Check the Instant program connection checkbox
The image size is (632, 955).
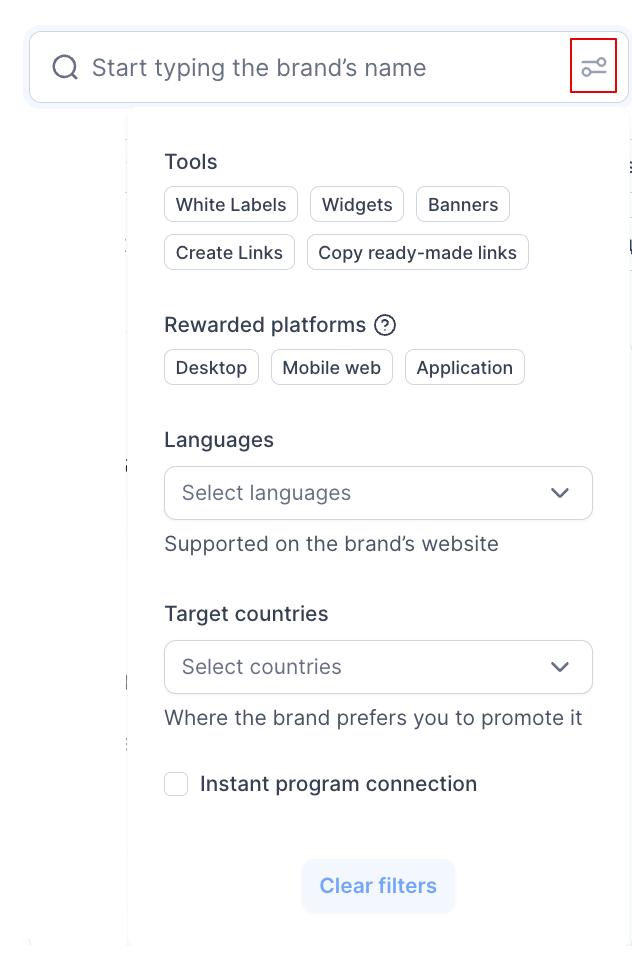(176, 784)
